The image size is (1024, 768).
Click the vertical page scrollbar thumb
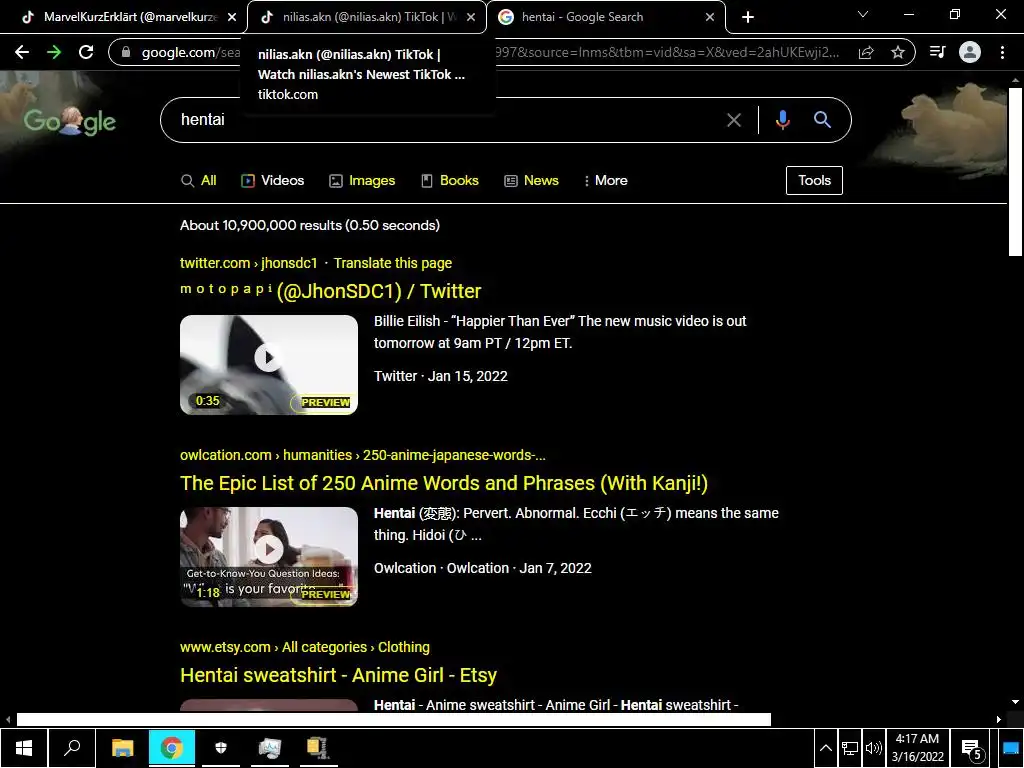click(1015, 172)
